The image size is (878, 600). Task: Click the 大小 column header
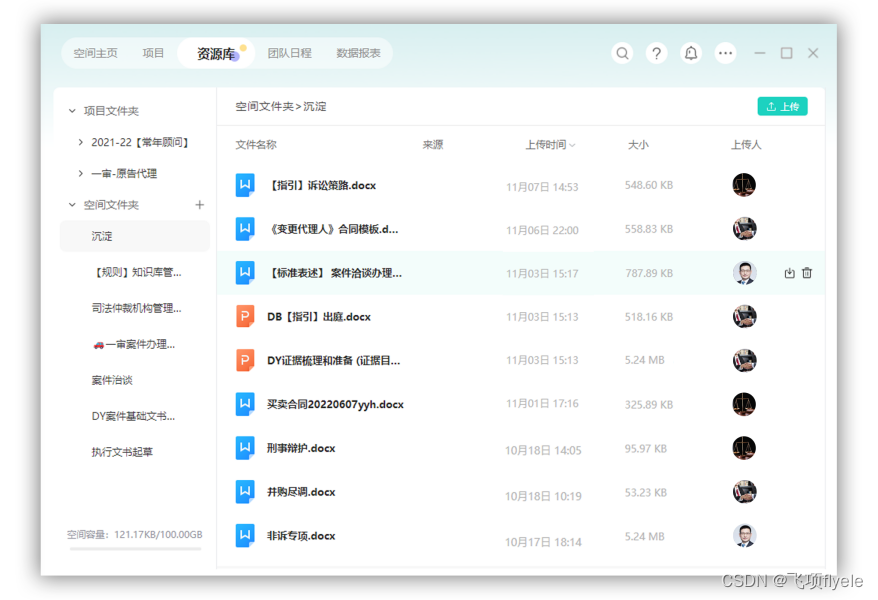(x=638, y=145)
